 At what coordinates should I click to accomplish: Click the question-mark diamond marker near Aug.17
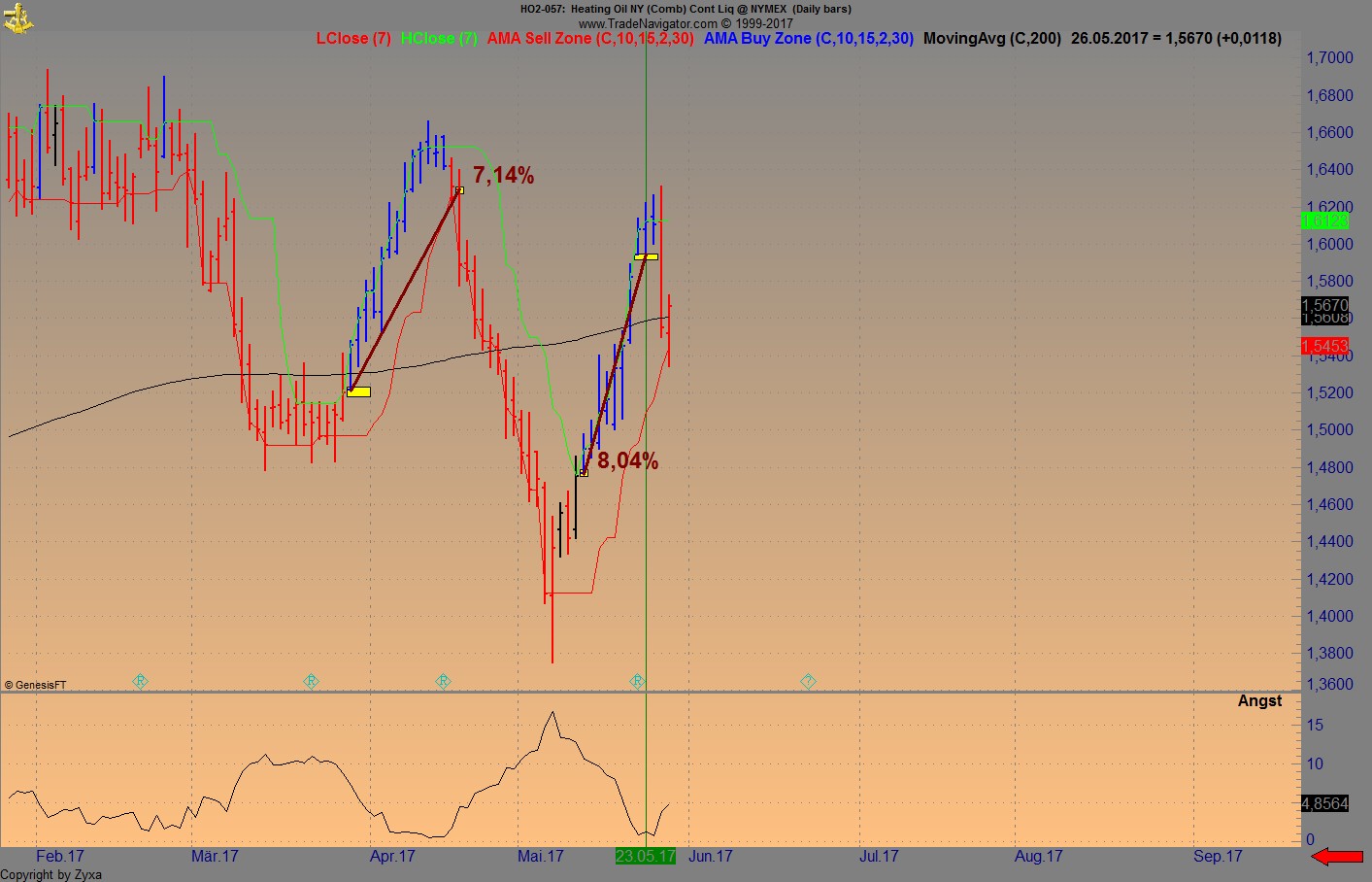[x=806, y=681]
